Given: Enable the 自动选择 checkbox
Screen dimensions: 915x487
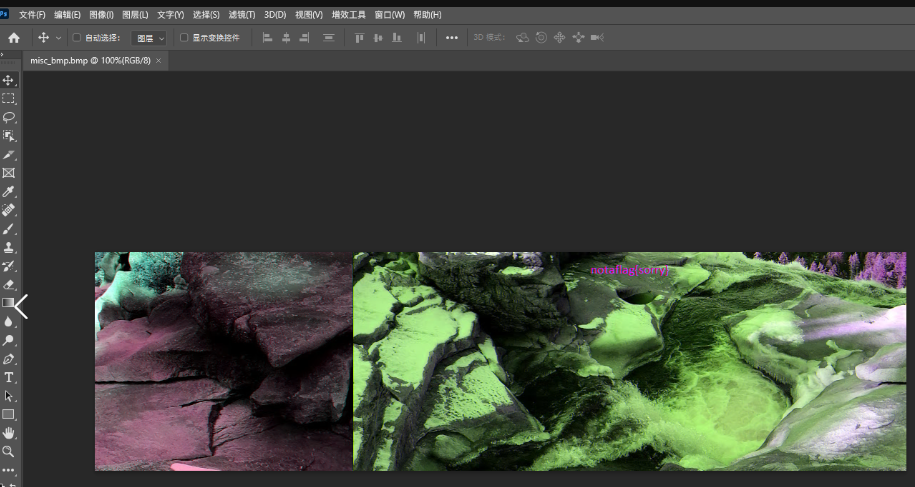Looking at the screenshot, I should pyautogui.click(x=77, y=38).
